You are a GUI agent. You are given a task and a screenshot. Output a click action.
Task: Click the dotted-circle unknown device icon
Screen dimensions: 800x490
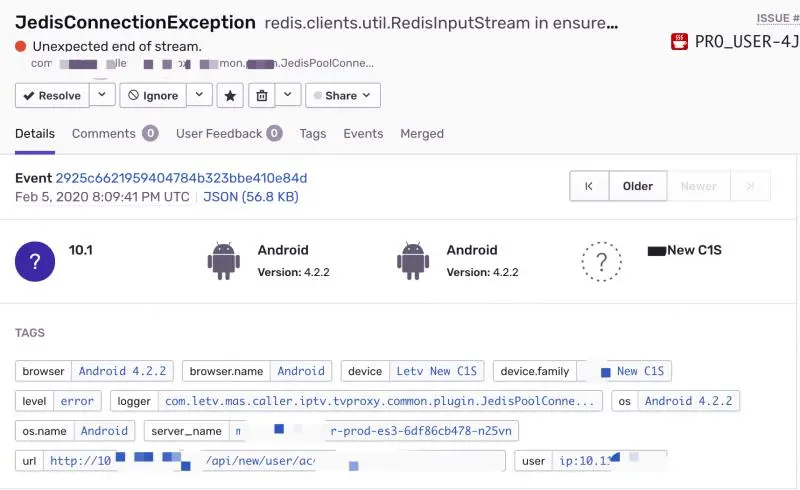pos(602,261)
